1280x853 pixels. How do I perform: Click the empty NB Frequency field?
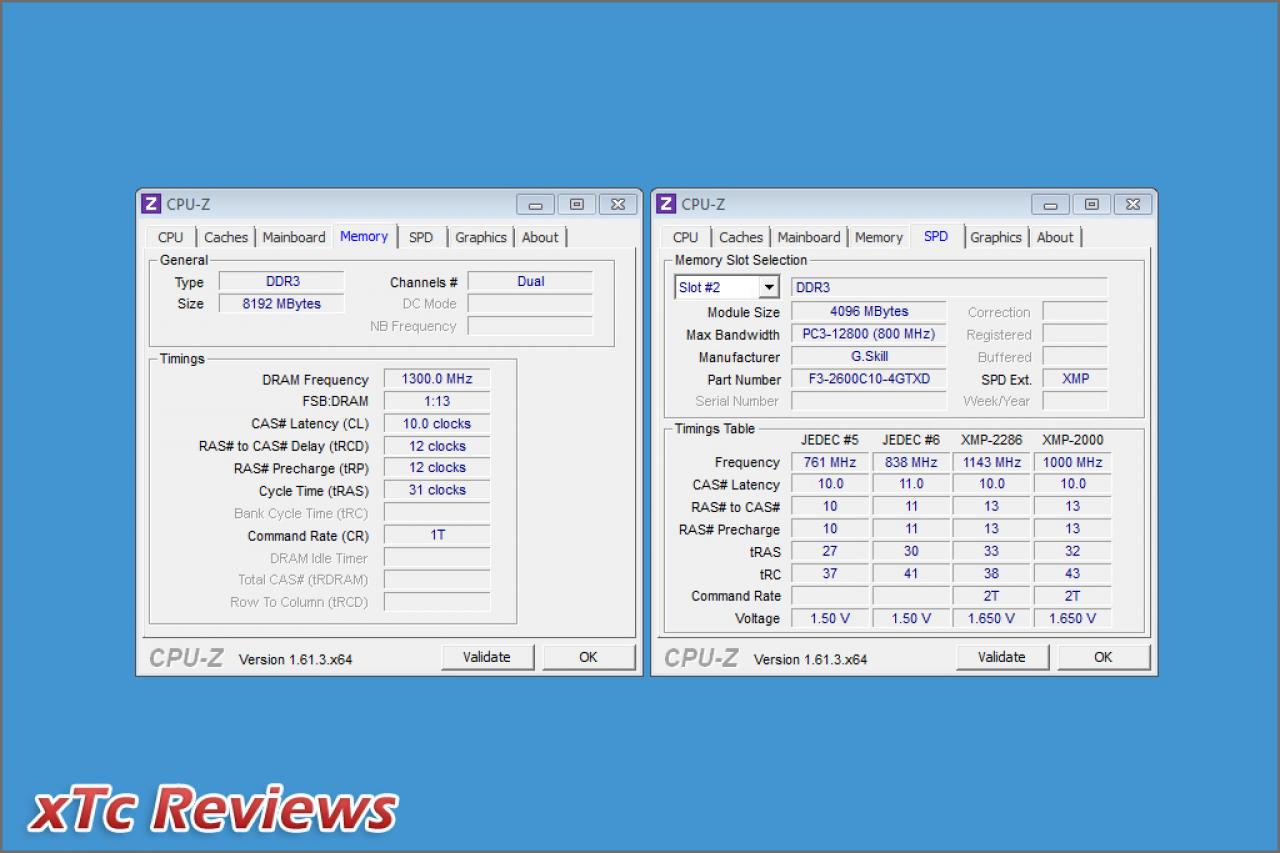click(x=530, y=326)
